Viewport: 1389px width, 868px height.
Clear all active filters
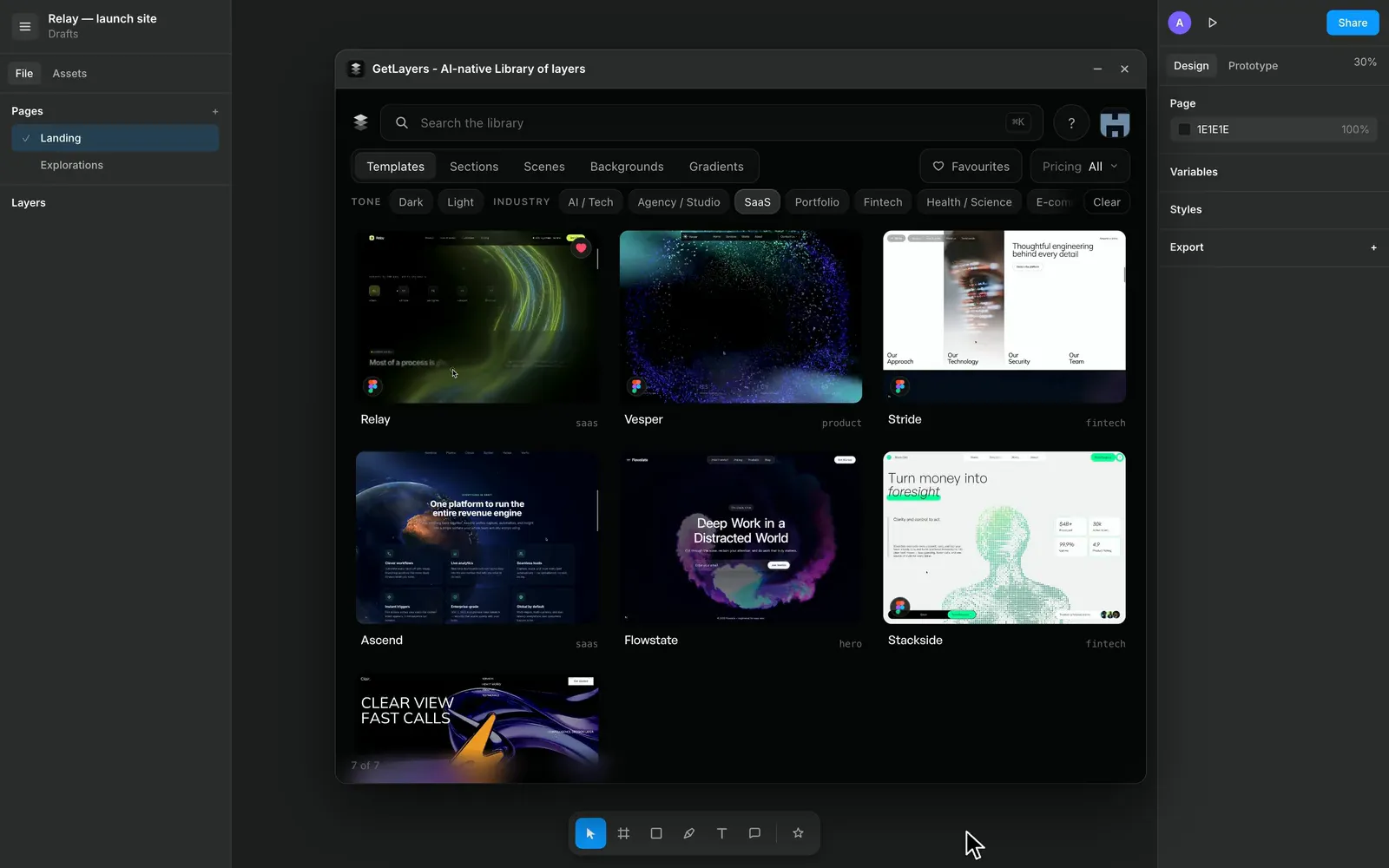click(x=1107, y=202)
